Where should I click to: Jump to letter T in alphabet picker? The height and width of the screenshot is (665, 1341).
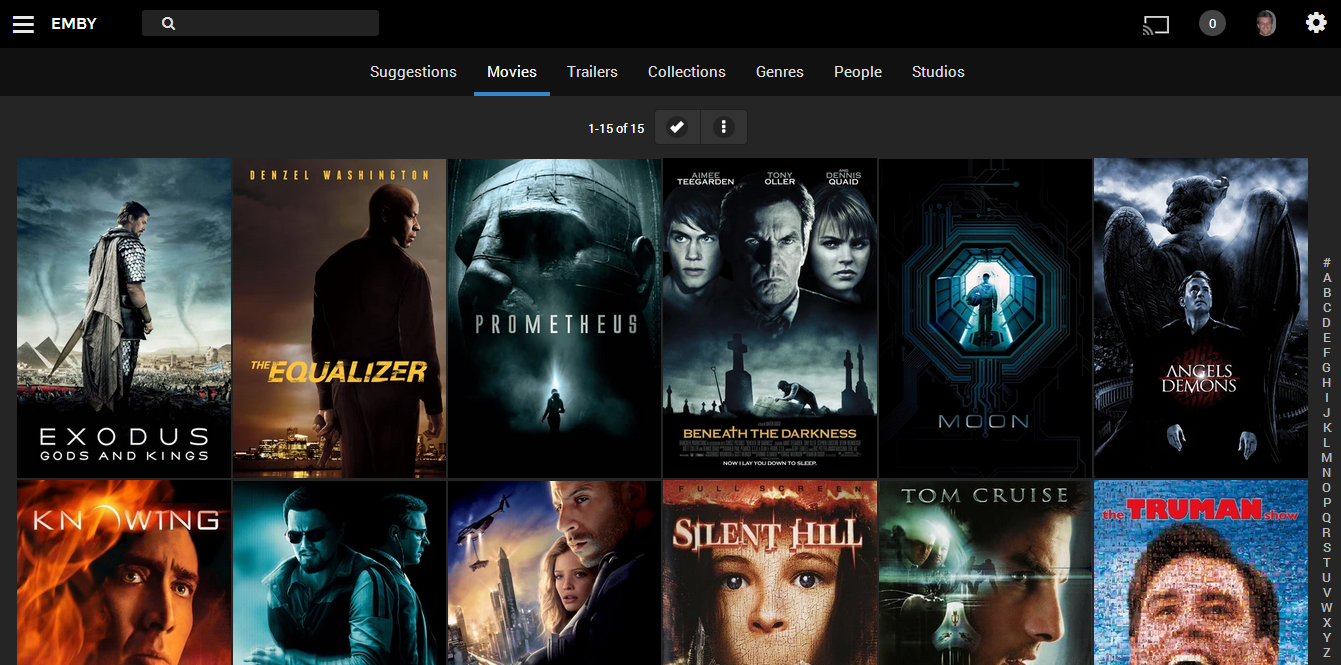(x=1327, y=563)
